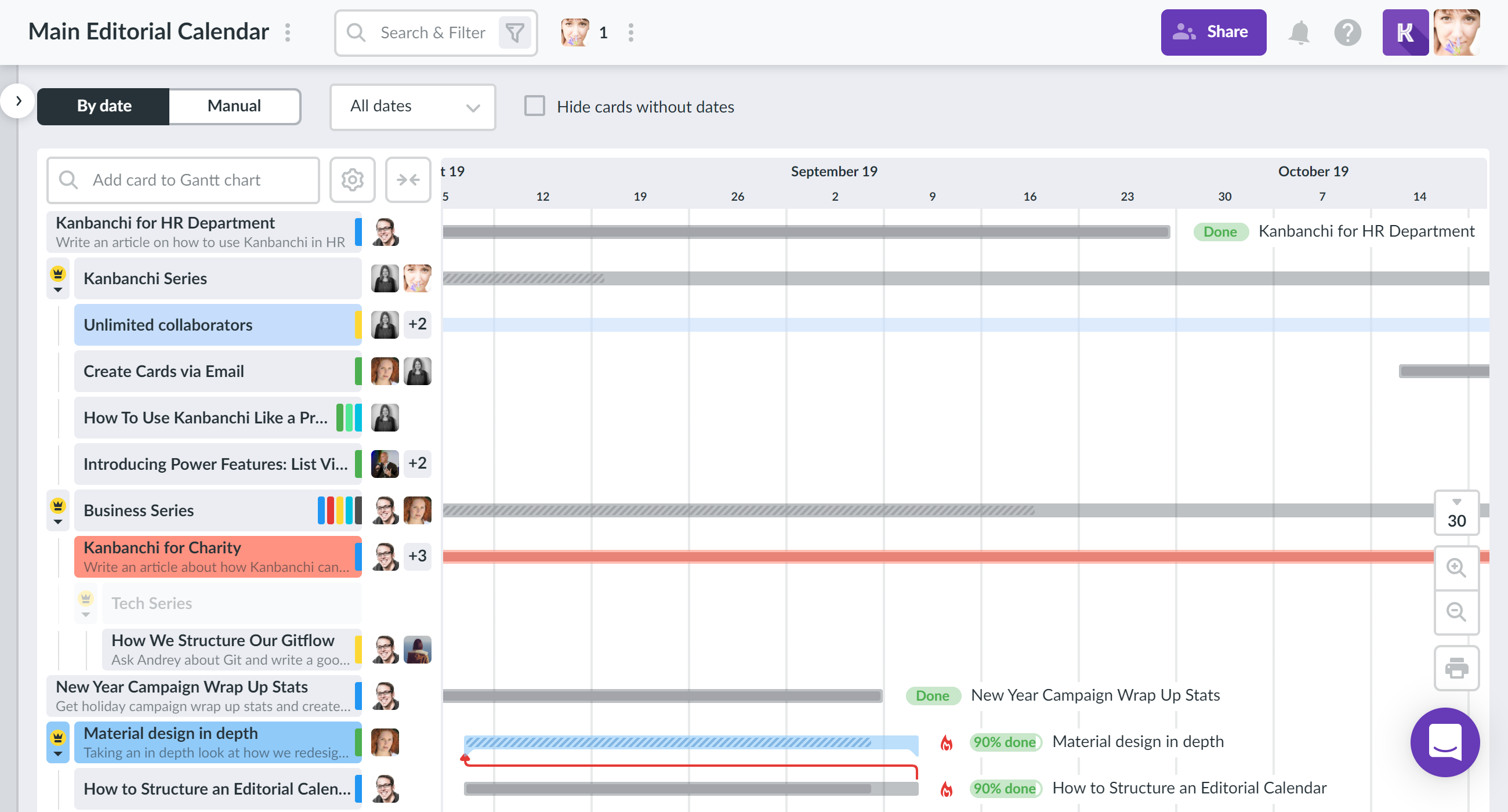Click the purple Kanbanchi K logo

point(1405,33)
